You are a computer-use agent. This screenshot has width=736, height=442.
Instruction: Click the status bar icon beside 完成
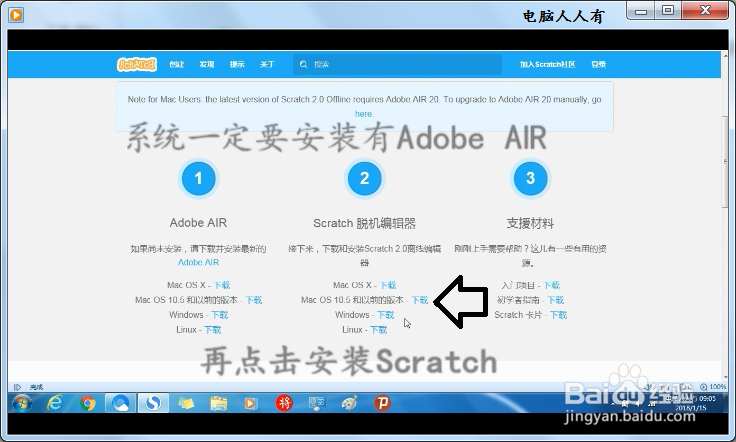[17, 387]
